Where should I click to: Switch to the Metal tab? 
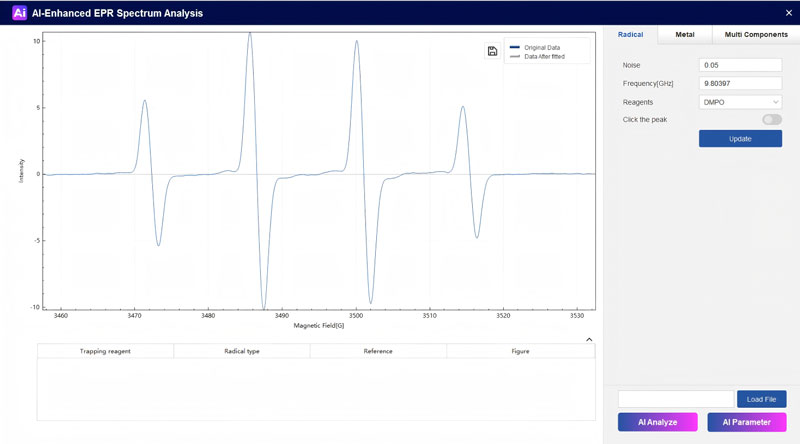coord(685,34)
